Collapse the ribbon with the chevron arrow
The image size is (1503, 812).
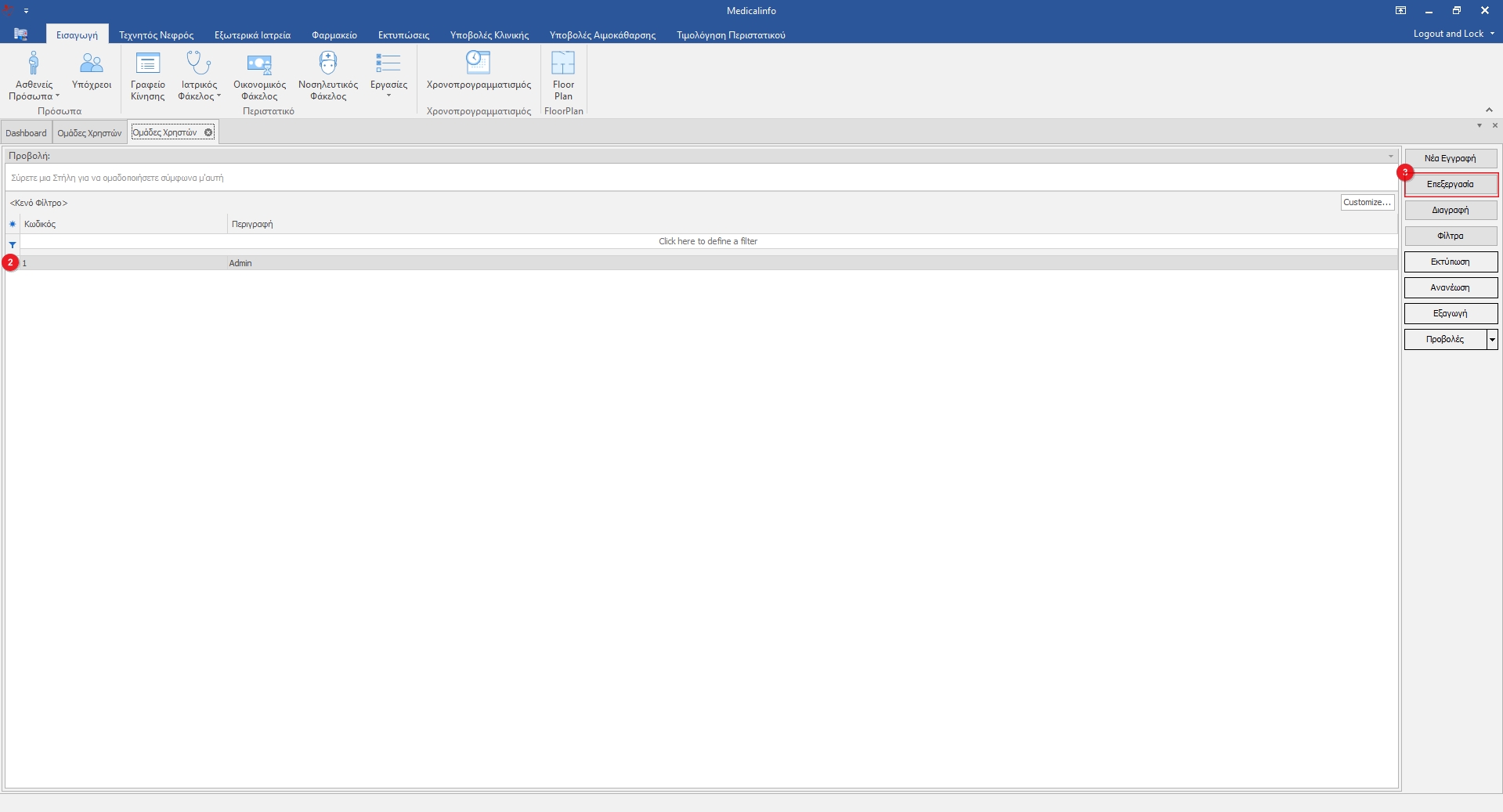1489,110
